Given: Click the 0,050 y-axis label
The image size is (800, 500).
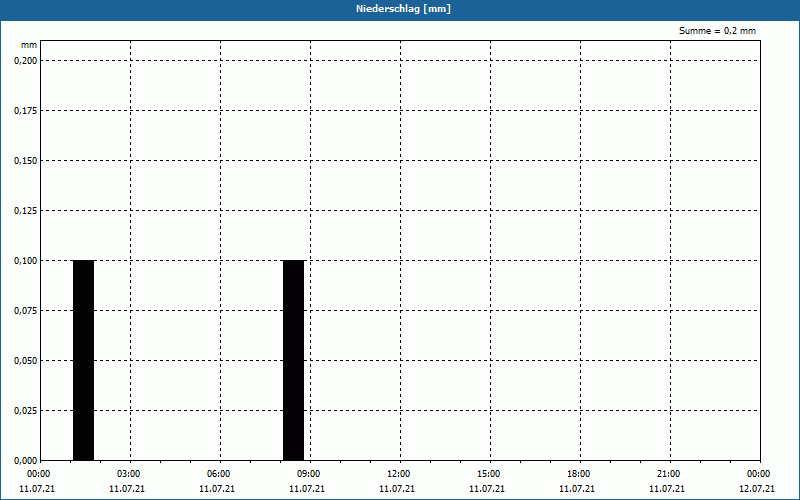Looking at the screenshot, I should (x=26, y=361).
